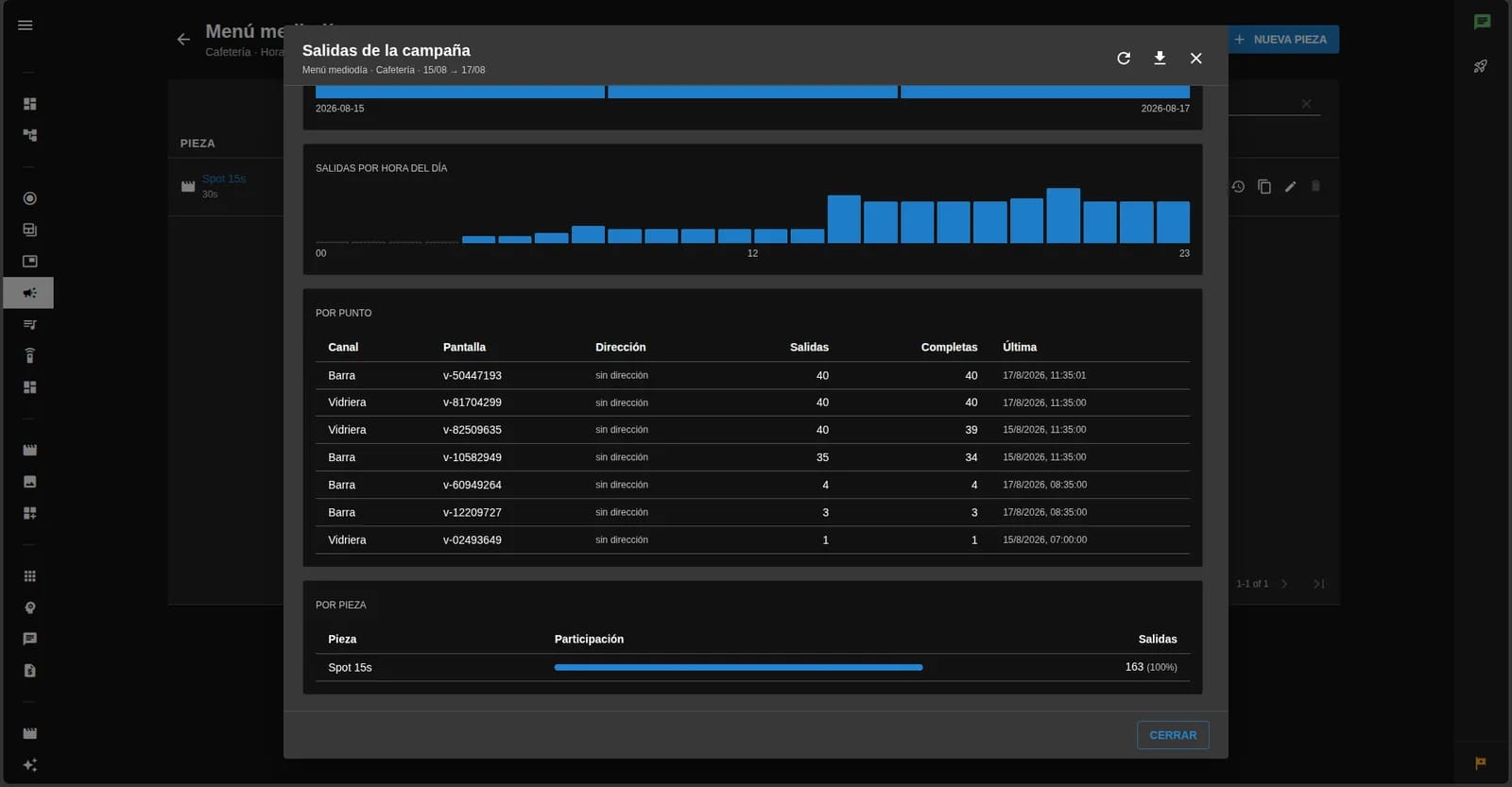Sort table by Completas column header
This screenshot has width=1512, height=787.
pyautogui.click(x=949, y=347)
